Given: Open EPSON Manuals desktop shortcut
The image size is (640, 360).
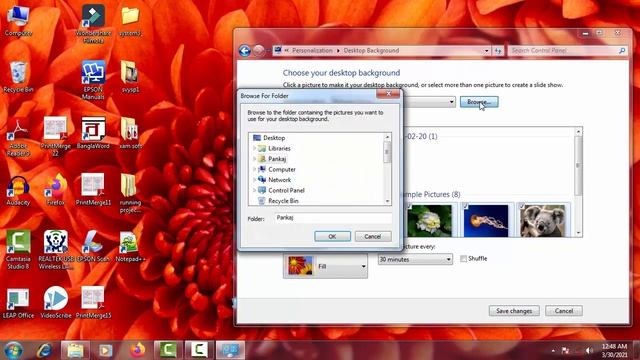Looking at the screenshot, I should [93, 80].
